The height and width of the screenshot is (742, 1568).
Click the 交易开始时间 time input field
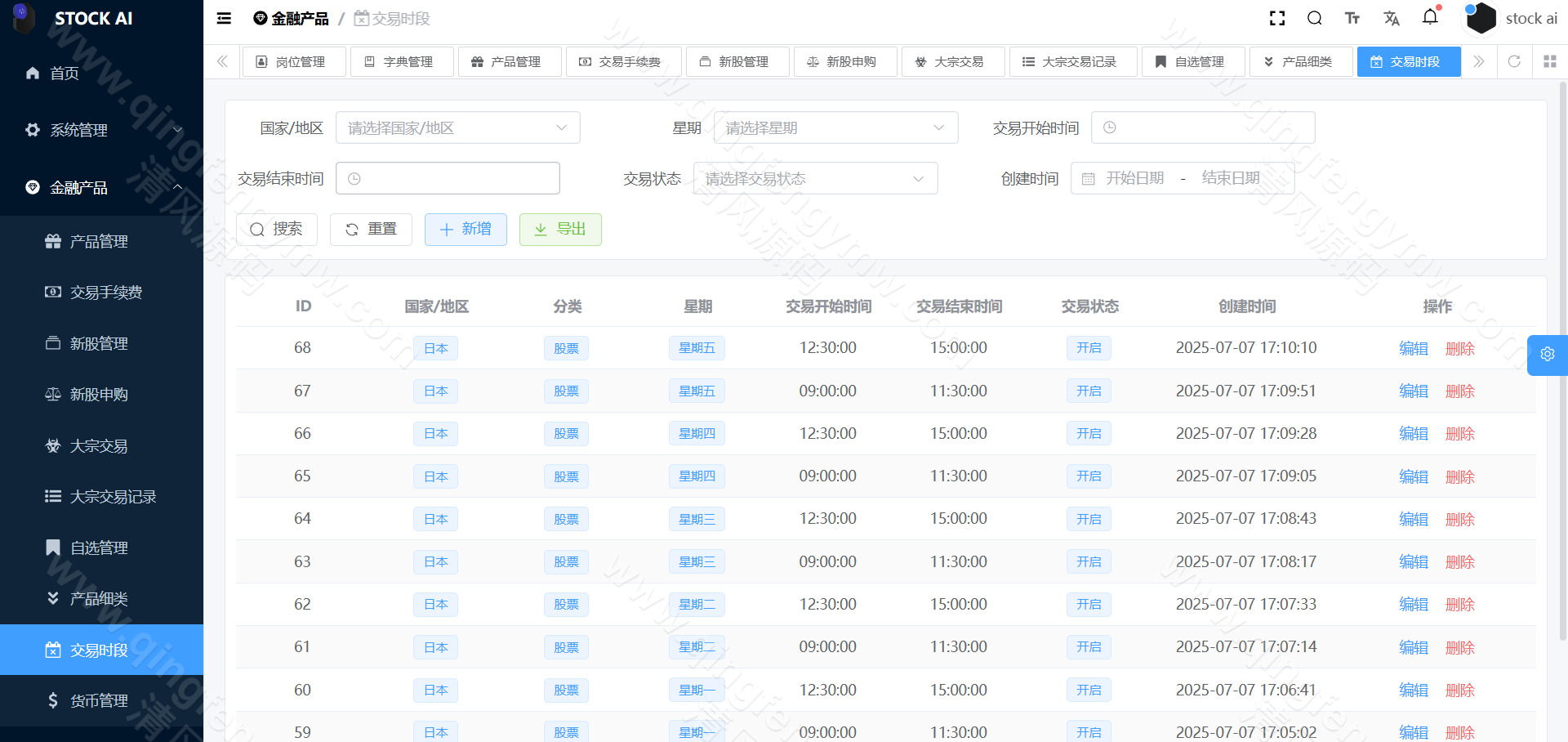click(x=1202, y=127)
